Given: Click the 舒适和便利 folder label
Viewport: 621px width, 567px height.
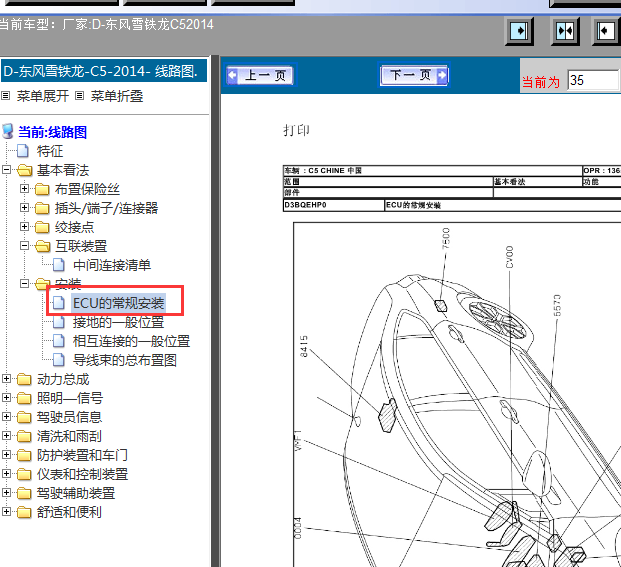Looking at the screenshot, I should (x=69, y=512).
